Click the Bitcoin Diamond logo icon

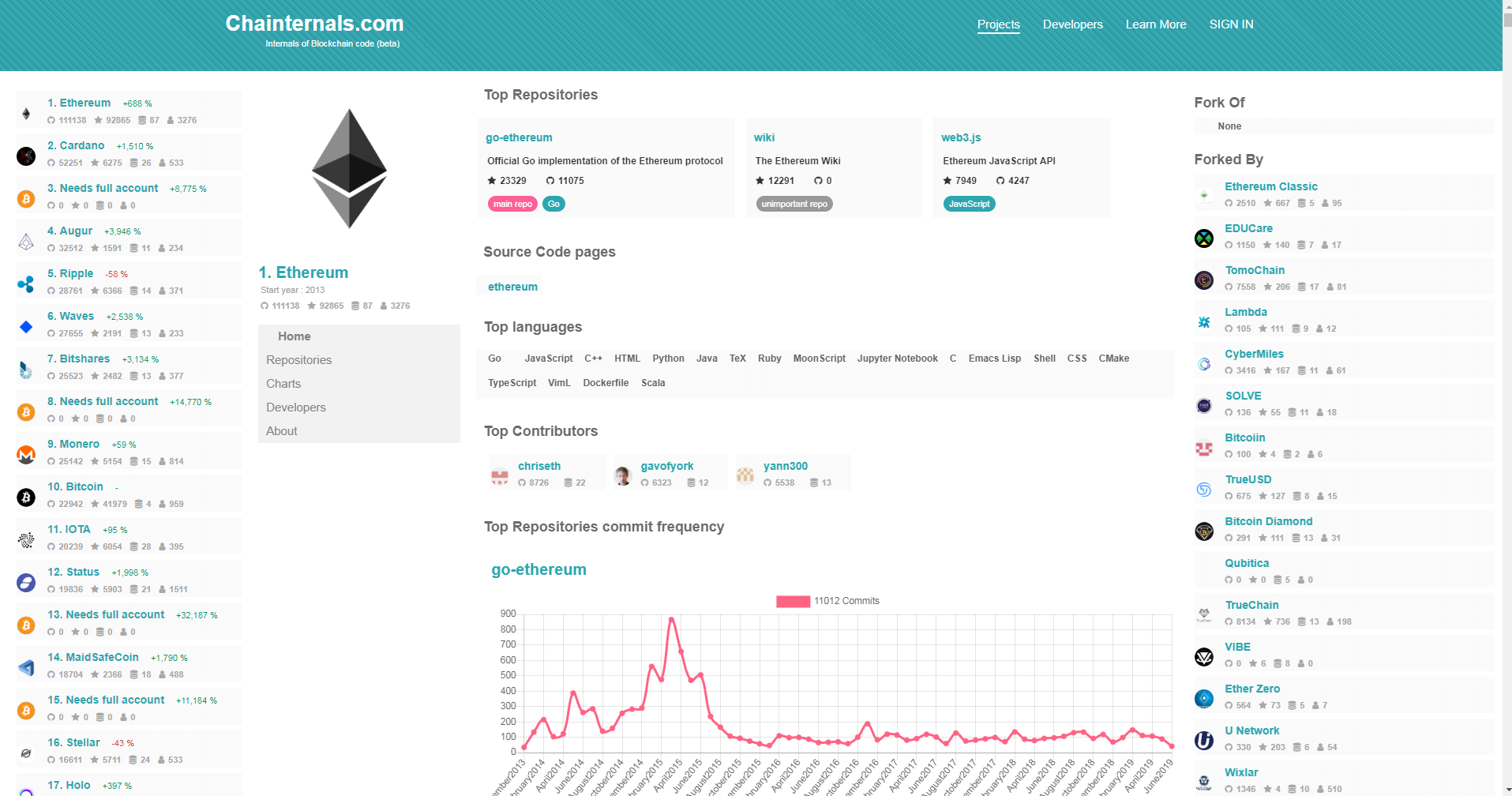click(x=1204, y=531)
